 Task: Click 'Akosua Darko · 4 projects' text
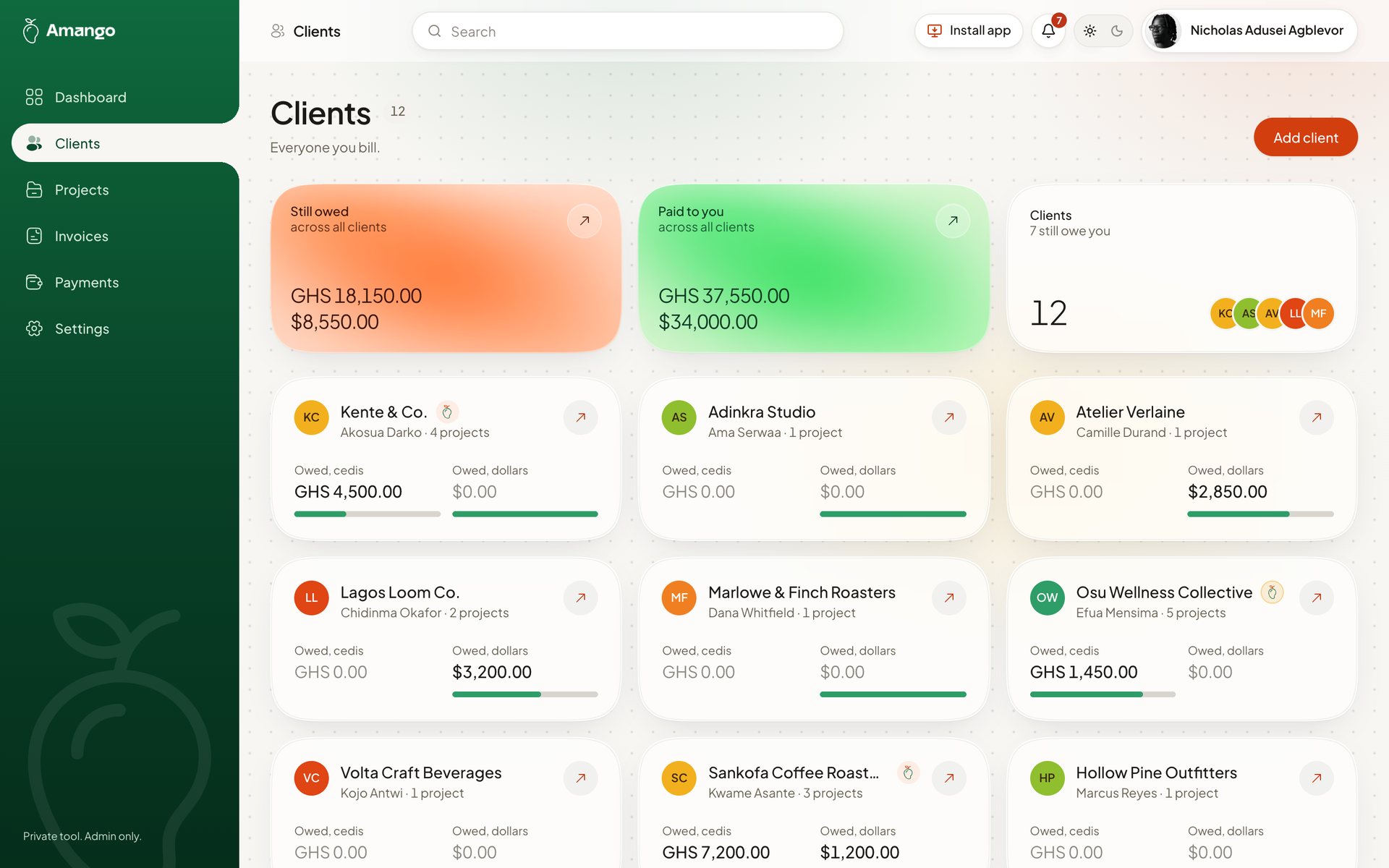[x=415, y=433]
